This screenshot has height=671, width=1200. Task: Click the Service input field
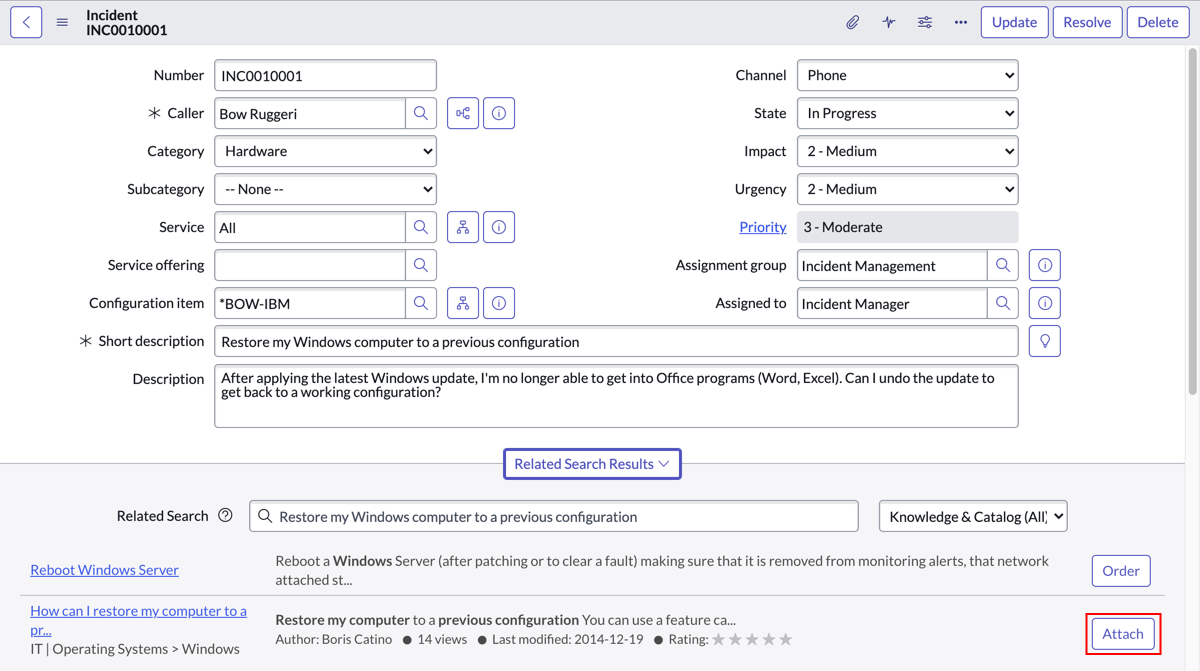(x=310, y=227)
